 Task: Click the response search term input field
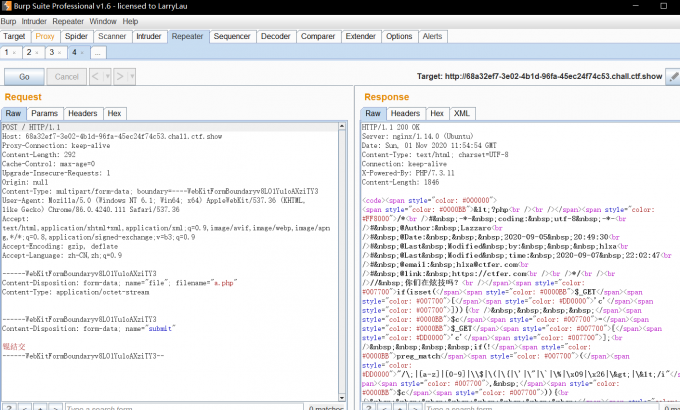[542, 407]
